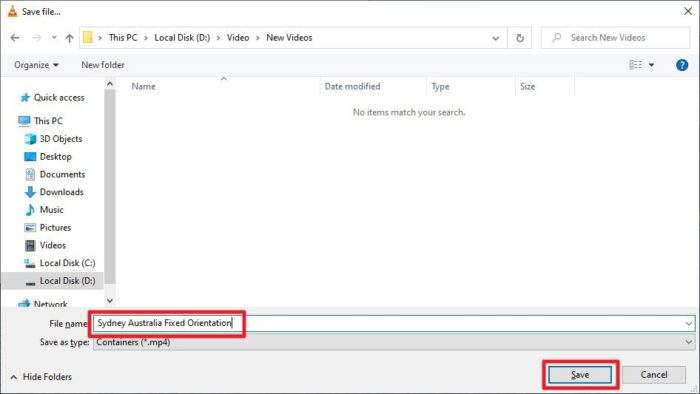The height and width of the screenshot is (394, 700).
Task: Expand File name dropdown arrow
Action: [x=688, y=323]
